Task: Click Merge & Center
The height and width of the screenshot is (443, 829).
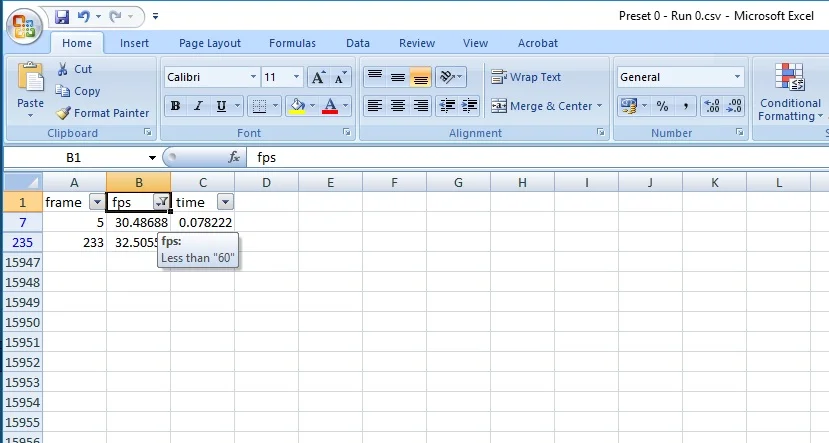Action: click(x=541, y=106)
